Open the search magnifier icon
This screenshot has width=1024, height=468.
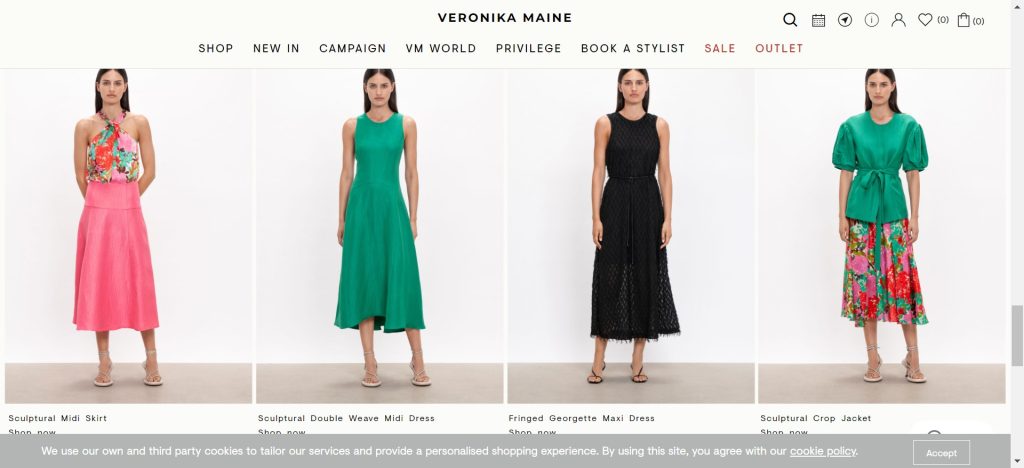pos(790,20)
